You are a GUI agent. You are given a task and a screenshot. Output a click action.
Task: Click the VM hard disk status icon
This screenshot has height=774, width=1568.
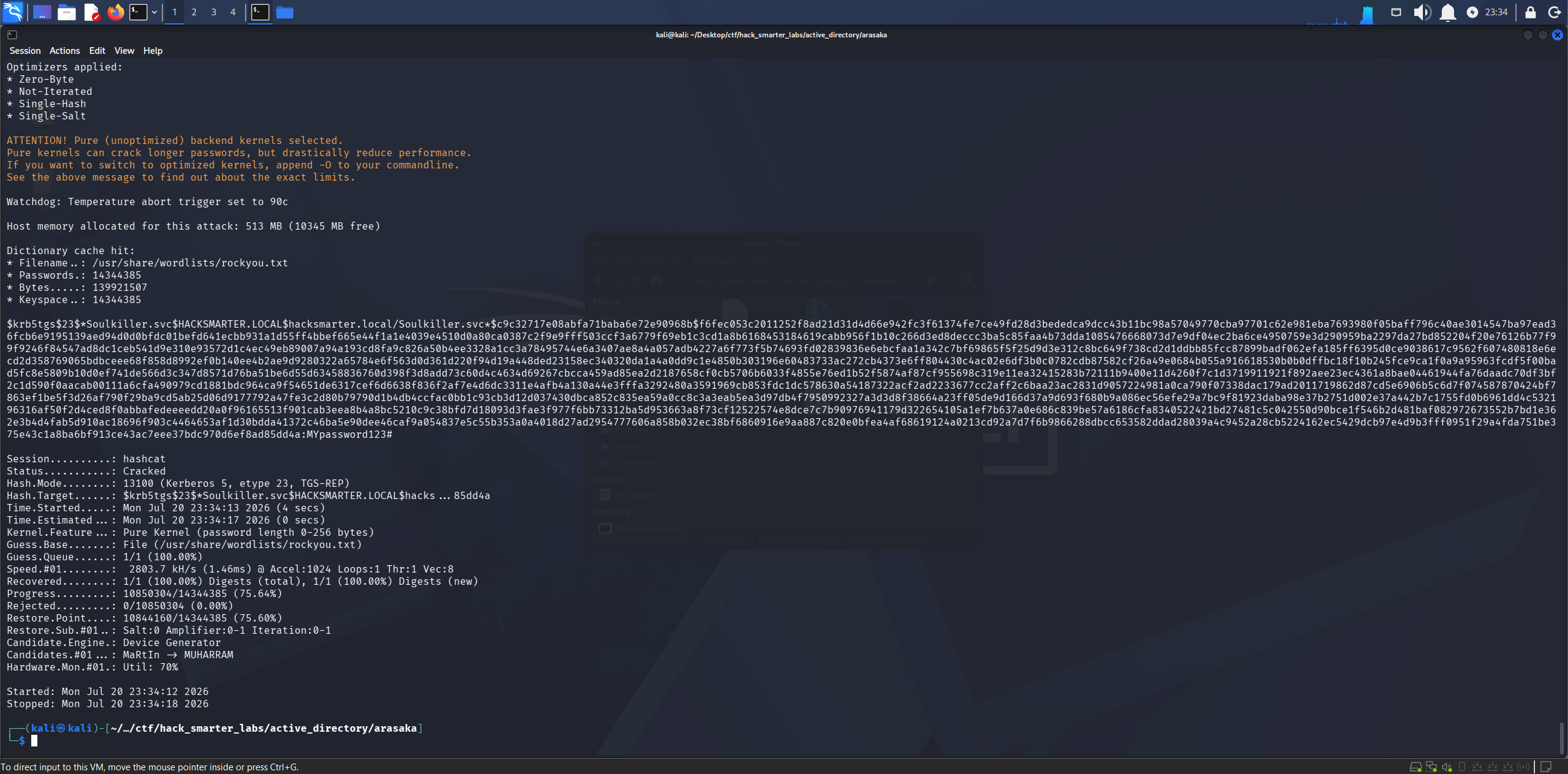click(x=1415, y=767)
